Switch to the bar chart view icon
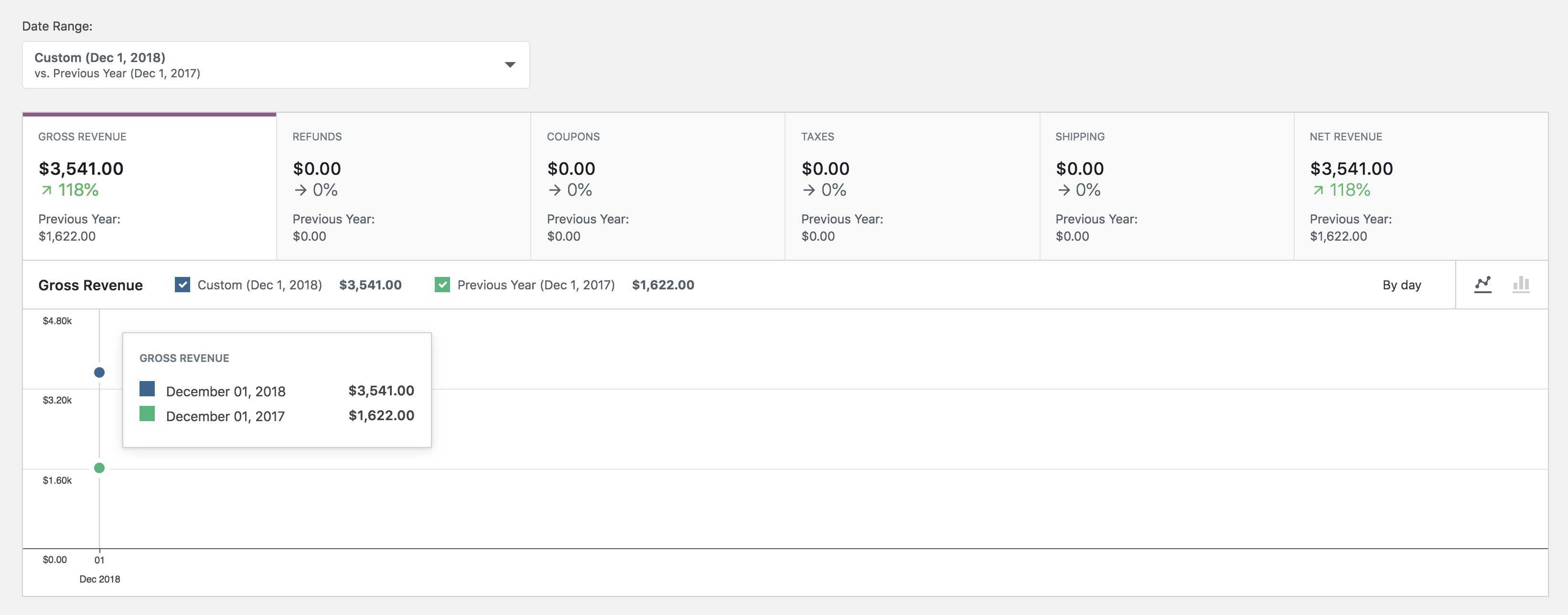Screen dimensions: 1568x615 pyautogui.click(x=1520, y=284)
